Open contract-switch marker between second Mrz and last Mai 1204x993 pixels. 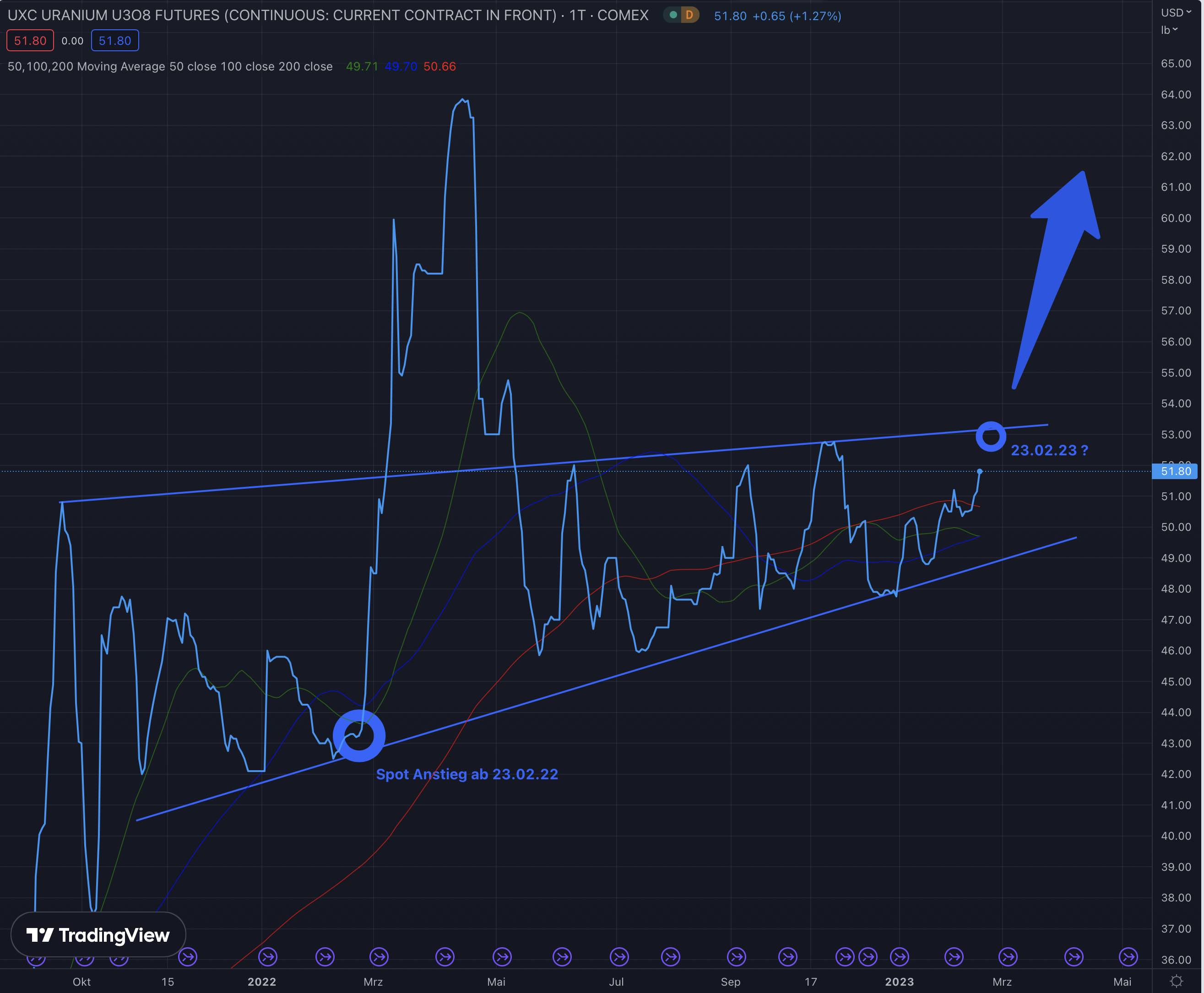[1074, 956]
